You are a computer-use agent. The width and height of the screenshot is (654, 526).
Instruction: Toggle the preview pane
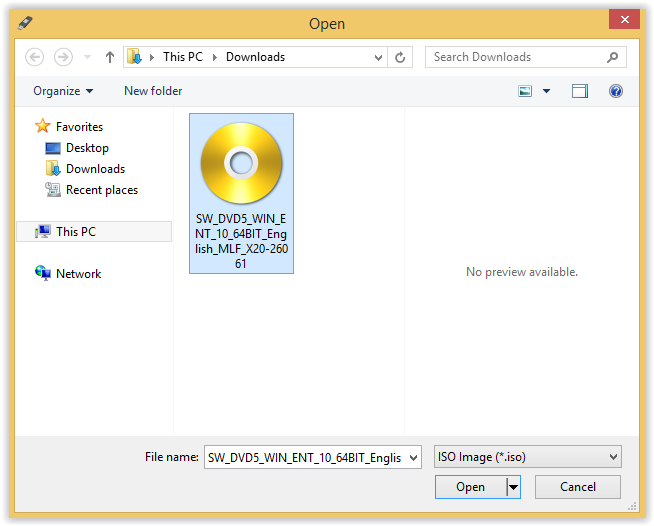[580, 91]
